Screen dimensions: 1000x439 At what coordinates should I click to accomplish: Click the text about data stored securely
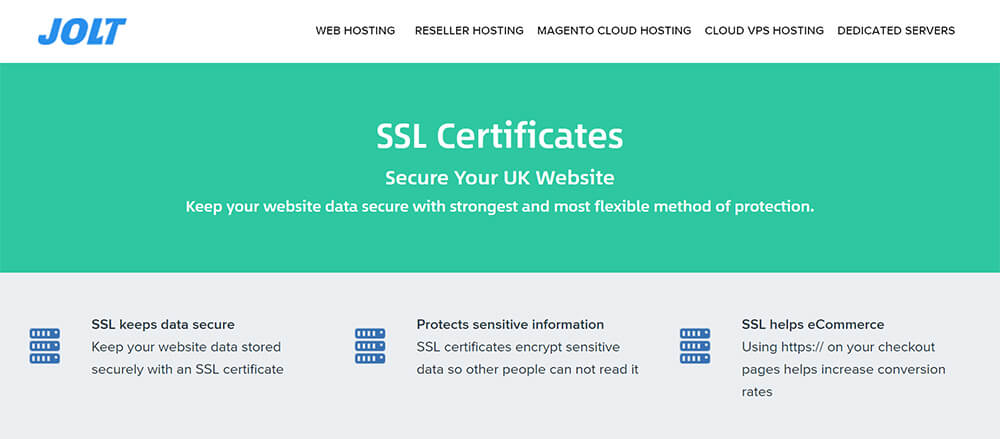[x=188, y=358]
